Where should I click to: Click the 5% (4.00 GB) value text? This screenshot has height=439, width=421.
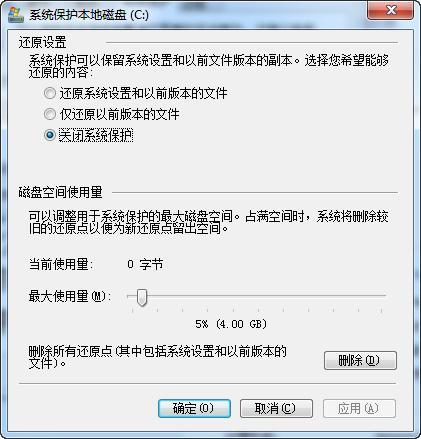(x=231, y=324)
